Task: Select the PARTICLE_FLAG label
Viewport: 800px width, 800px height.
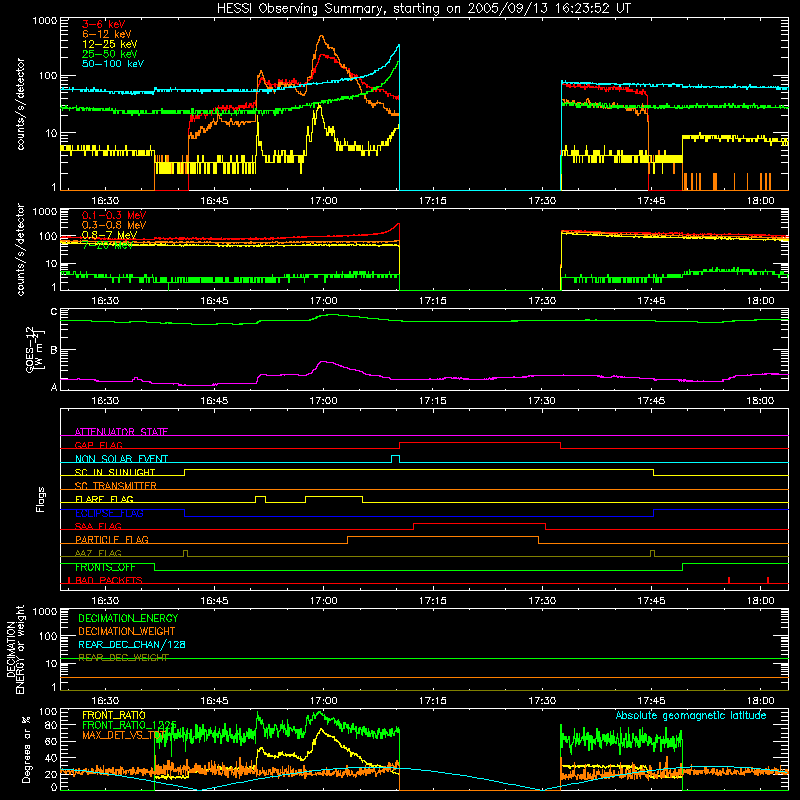Action: tap(112, 539)
